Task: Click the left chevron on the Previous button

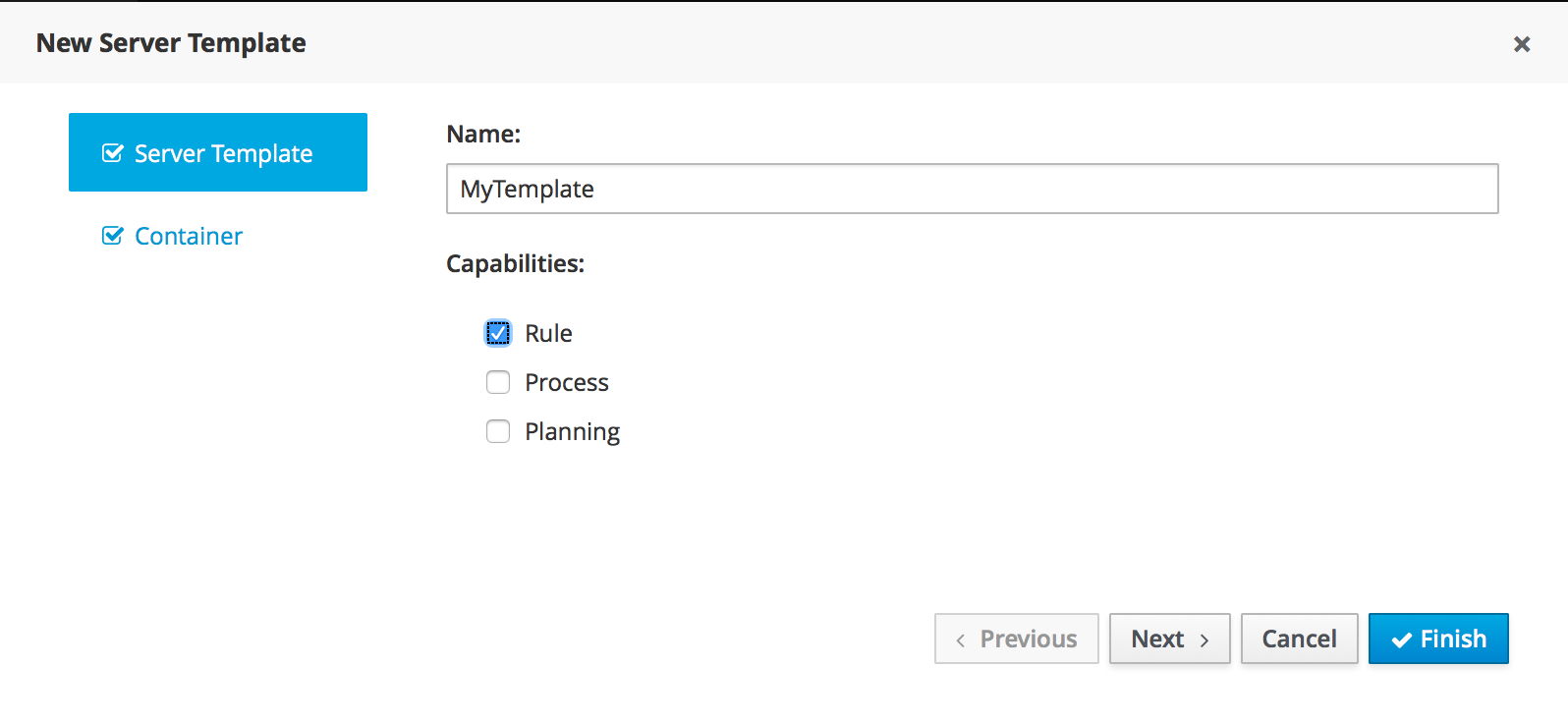Action: click(960, 640)
